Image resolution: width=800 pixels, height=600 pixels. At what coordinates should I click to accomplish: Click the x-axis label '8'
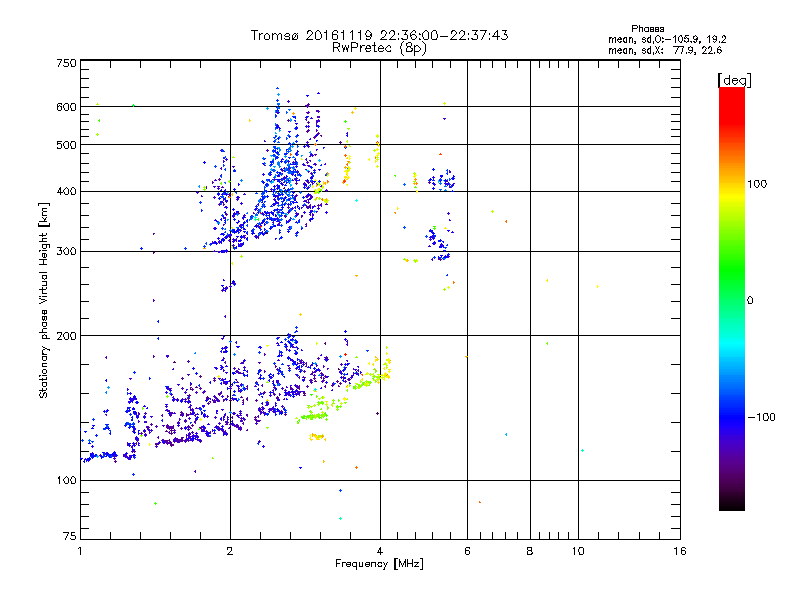530,551
